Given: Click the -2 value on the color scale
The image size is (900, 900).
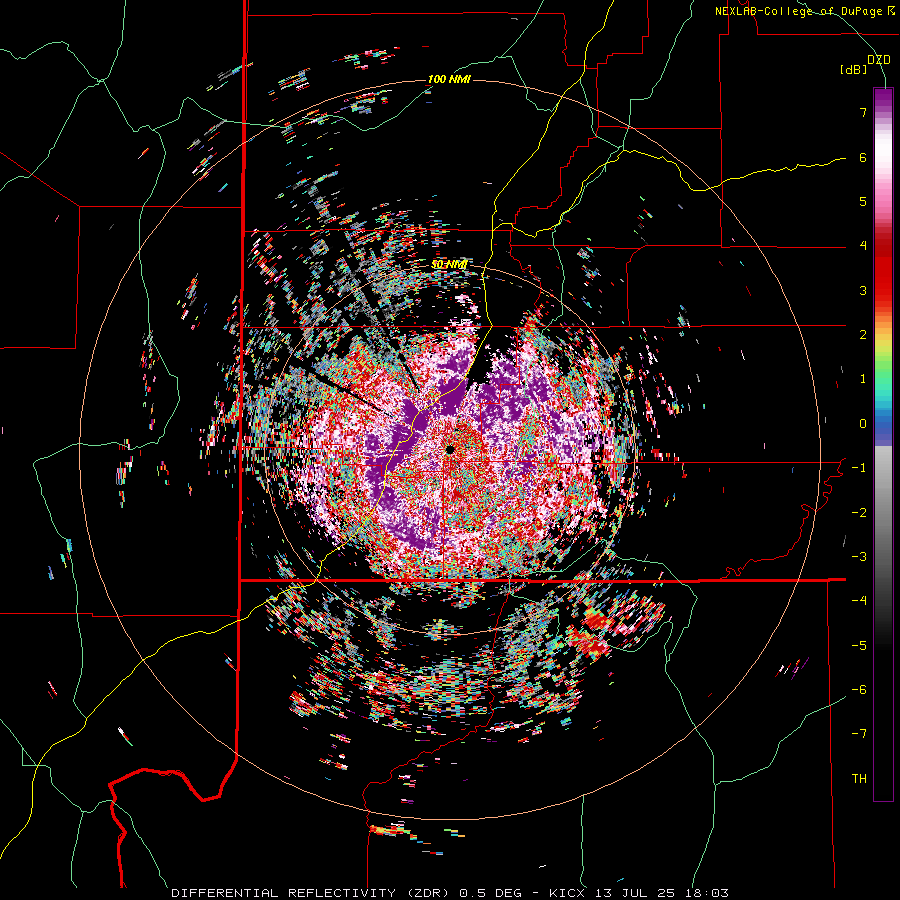Looking at the screenshot, I should (859, 513).
